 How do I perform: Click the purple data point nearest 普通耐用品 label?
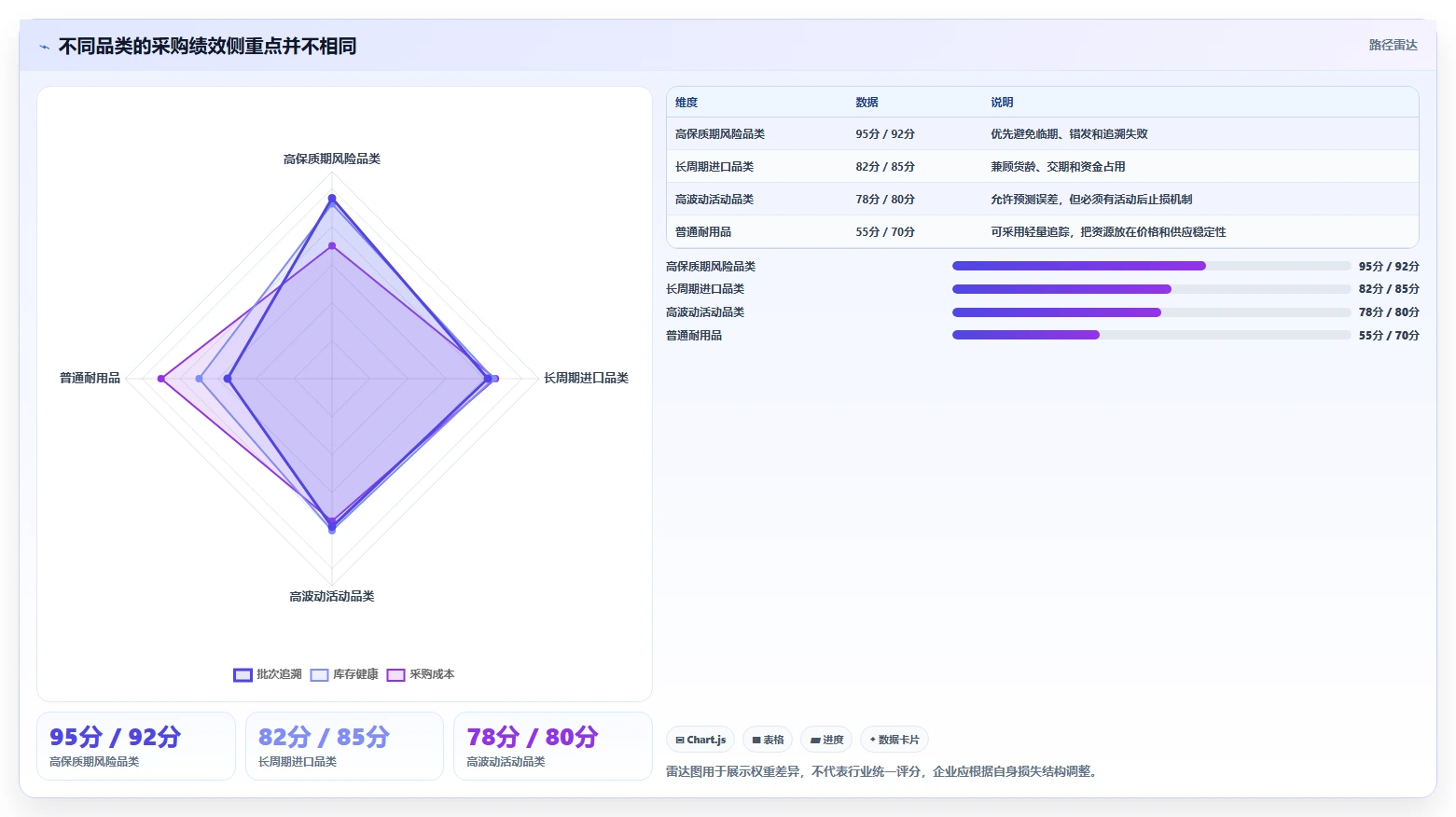pos(161,379)
